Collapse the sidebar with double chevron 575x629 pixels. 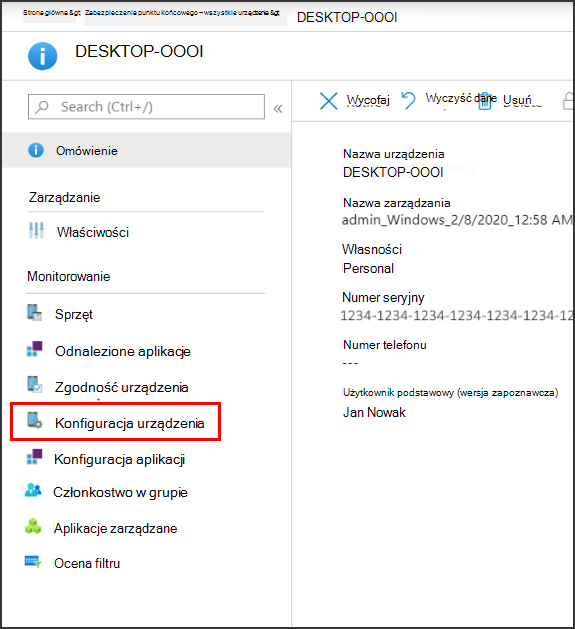[x=278, y=108]
